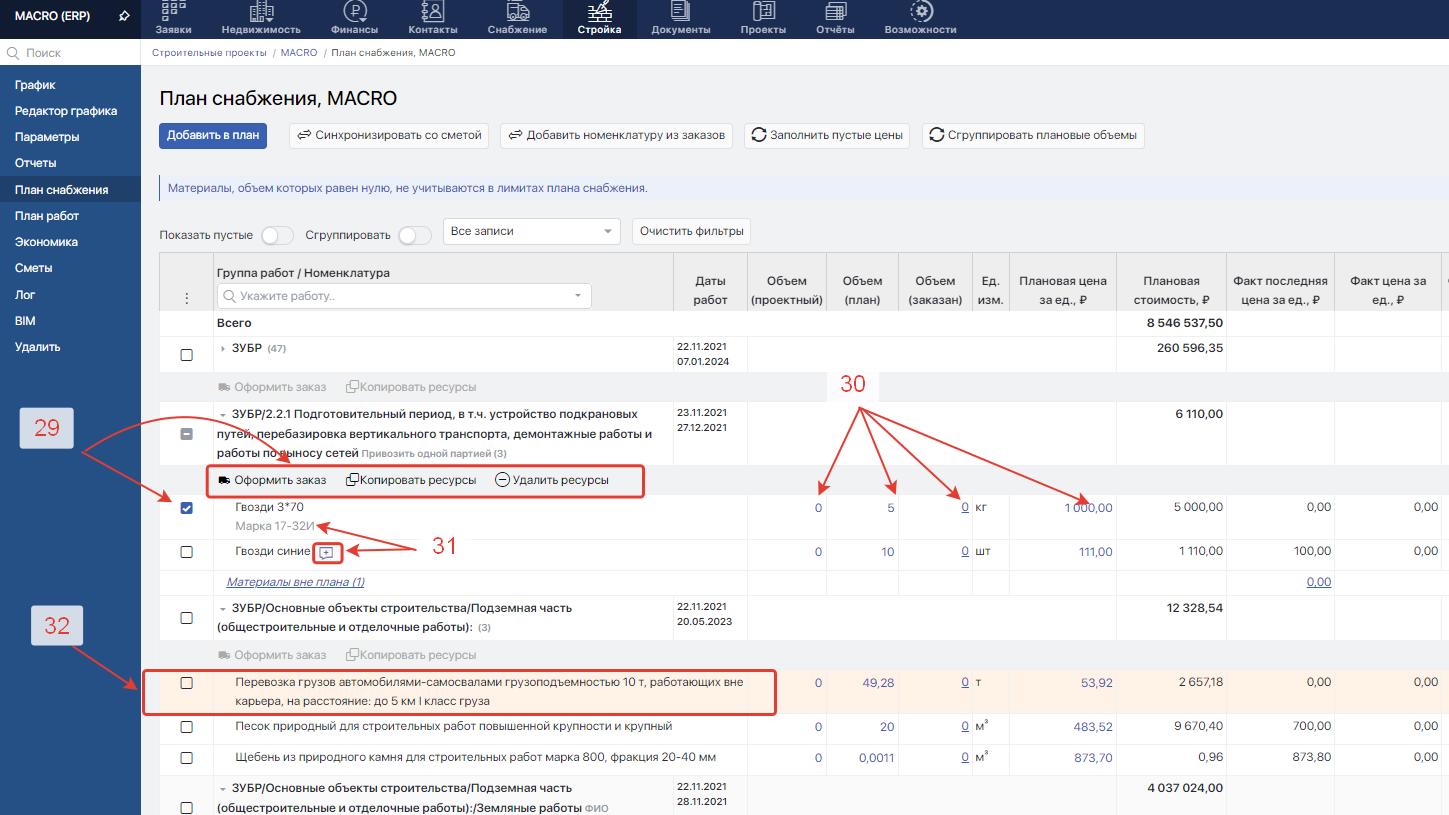Uncheck the Гвозди 3*70 checkbox
Image resolution: width=1449 pixels, height=815 pixels.
(x=186, y=508)
